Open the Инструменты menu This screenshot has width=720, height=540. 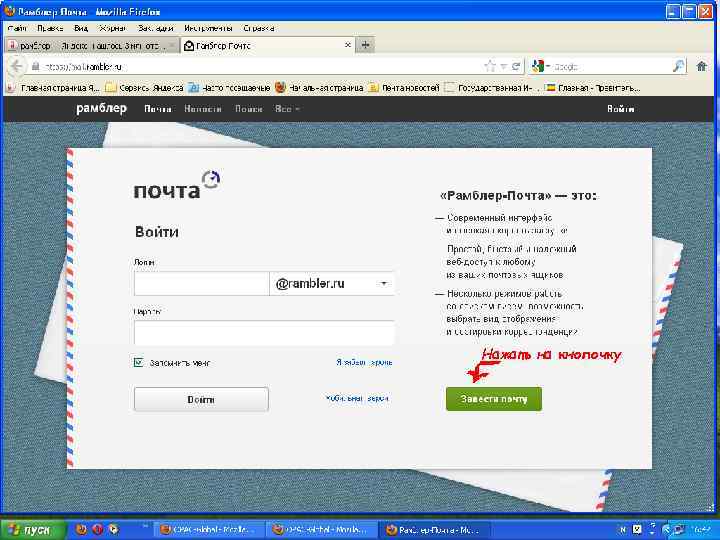(208, 28)
